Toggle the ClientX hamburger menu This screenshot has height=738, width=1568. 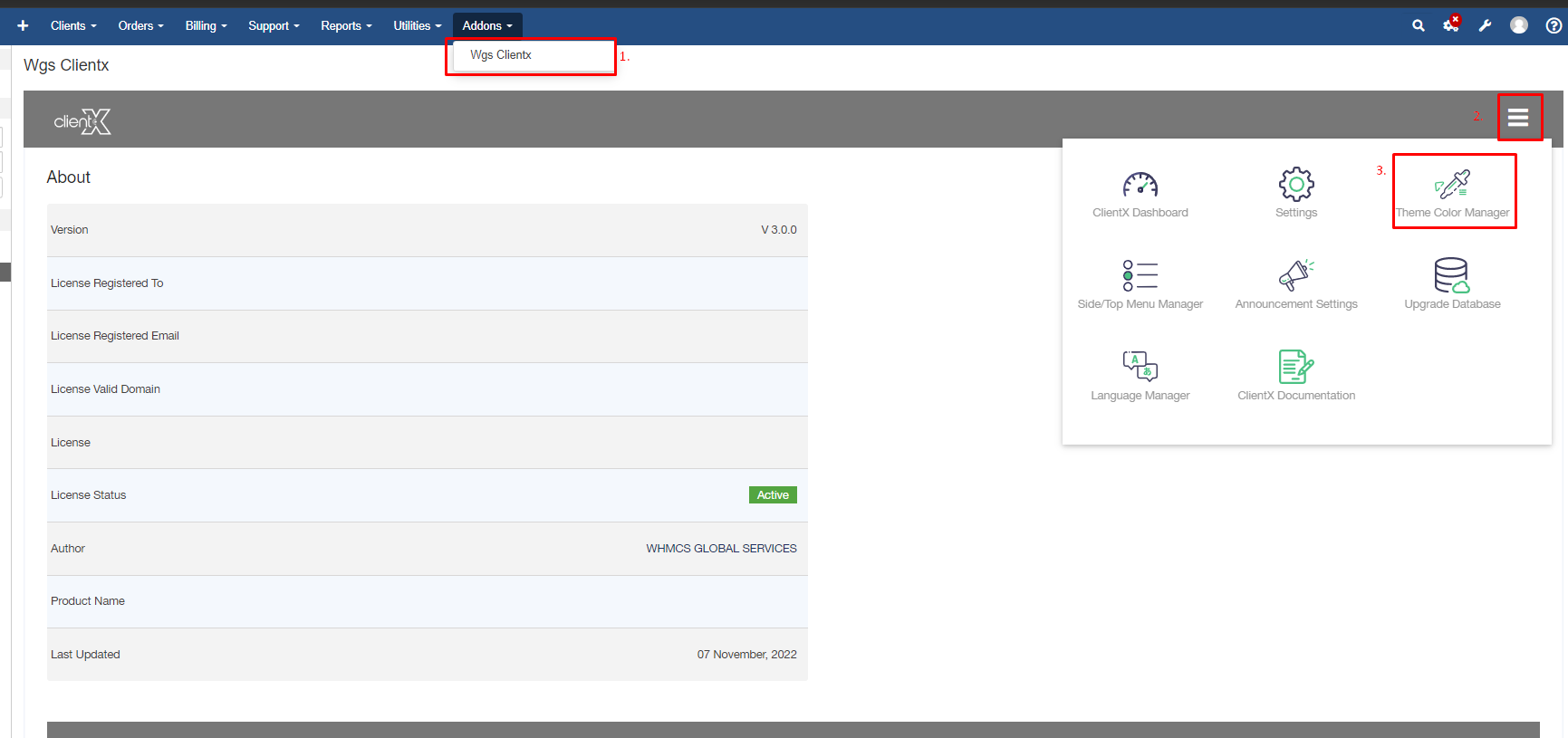point(1518,118)
